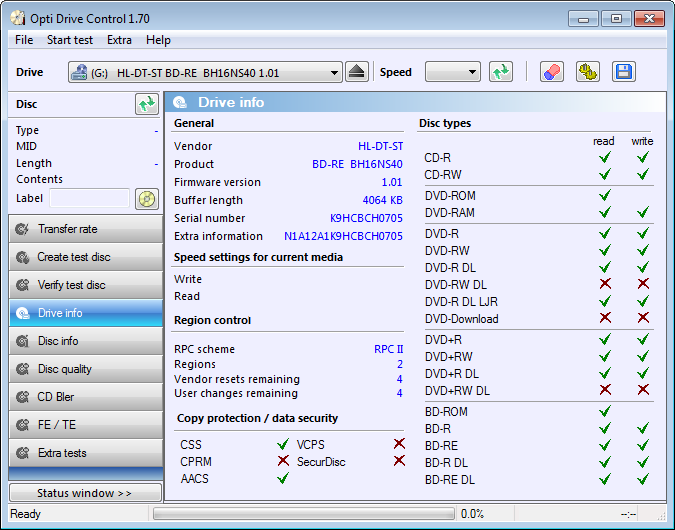Open the Start test menu

tap(70, 40)
